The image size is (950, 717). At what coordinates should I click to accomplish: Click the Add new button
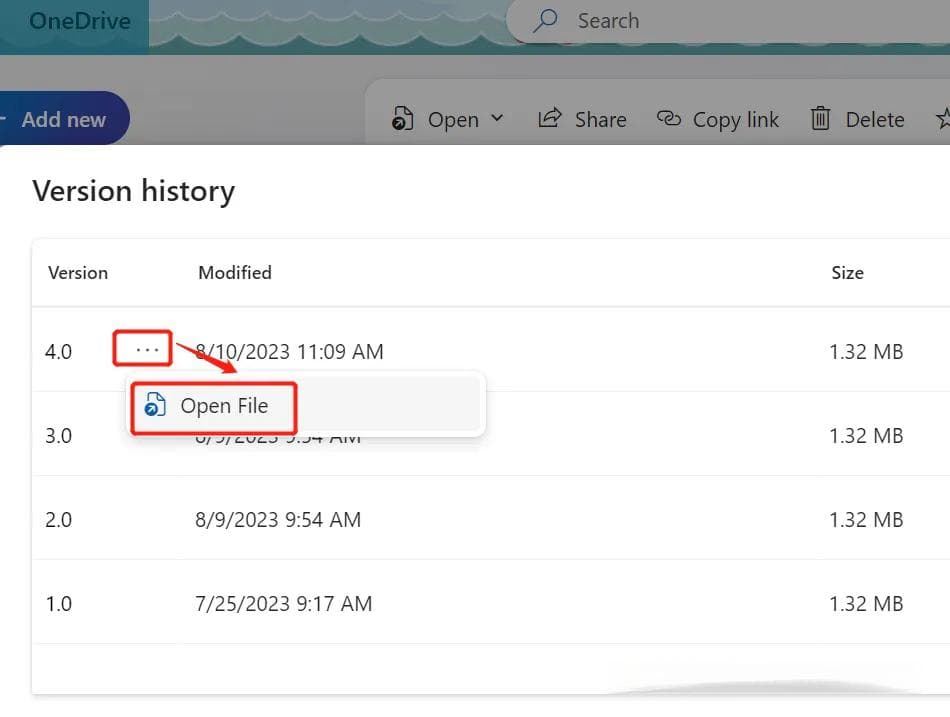pos(64,119)
